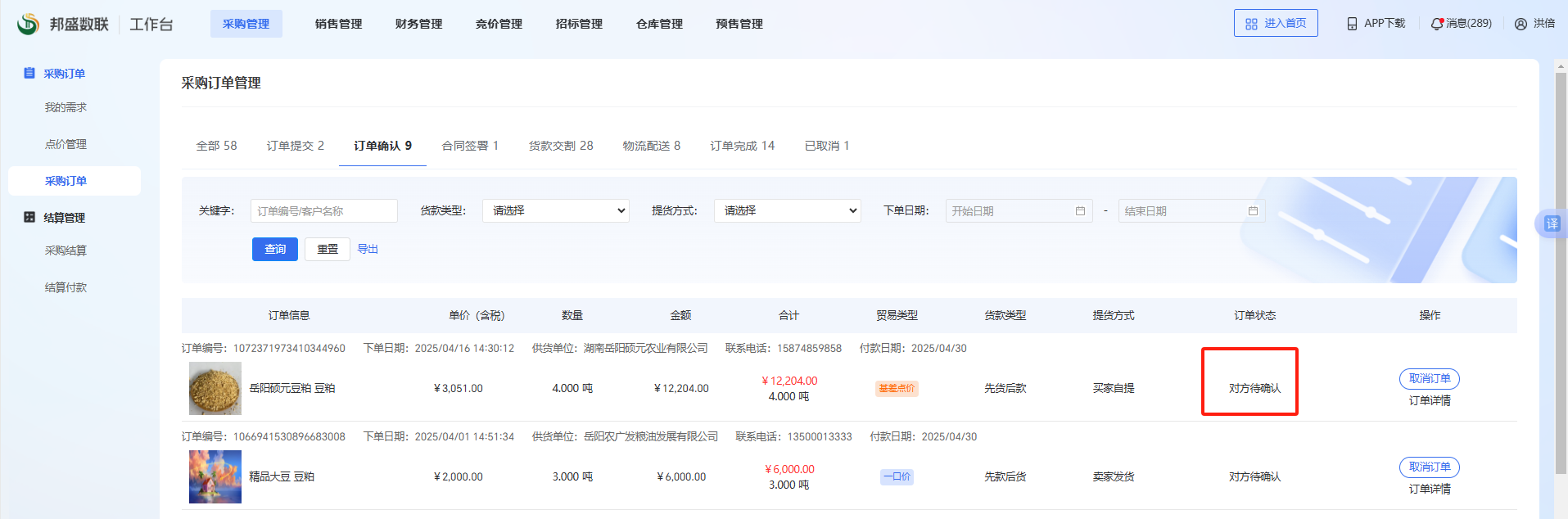The image size is (1568, 519).
Task: Open the 消息(289) notification bell
Action: pyautogui.click(x=1437, y=24)
